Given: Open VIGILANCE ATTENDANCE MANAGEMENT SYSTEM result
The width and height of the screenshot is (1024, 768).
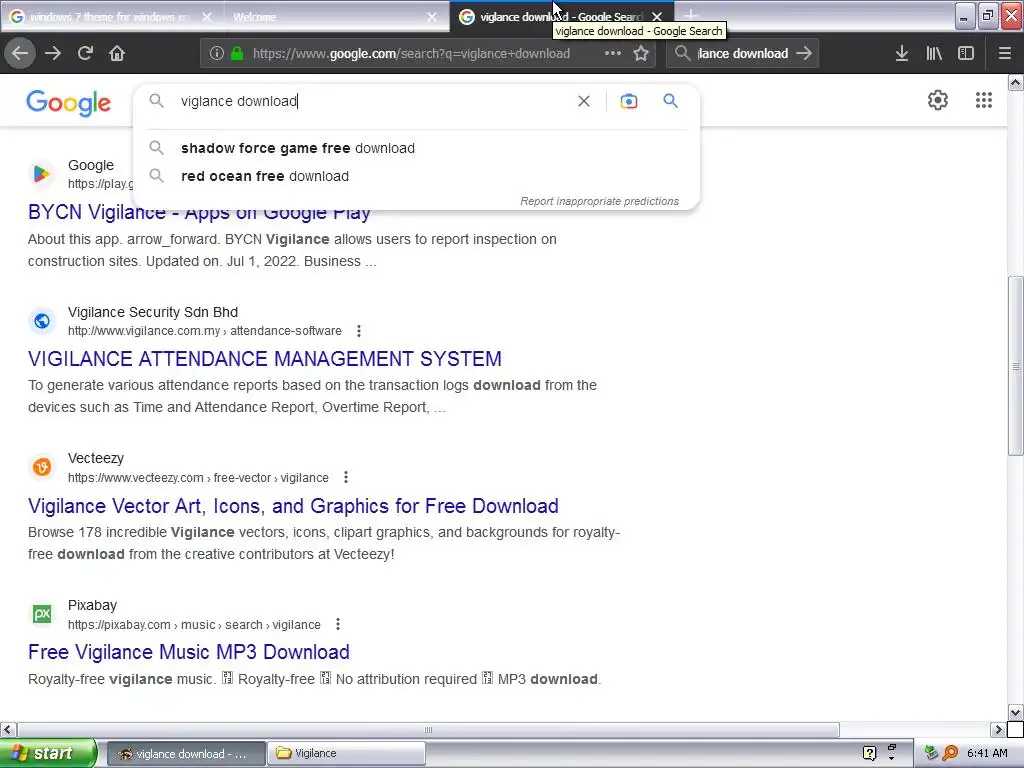Looking at the screenshot, I should coord(264,359).
